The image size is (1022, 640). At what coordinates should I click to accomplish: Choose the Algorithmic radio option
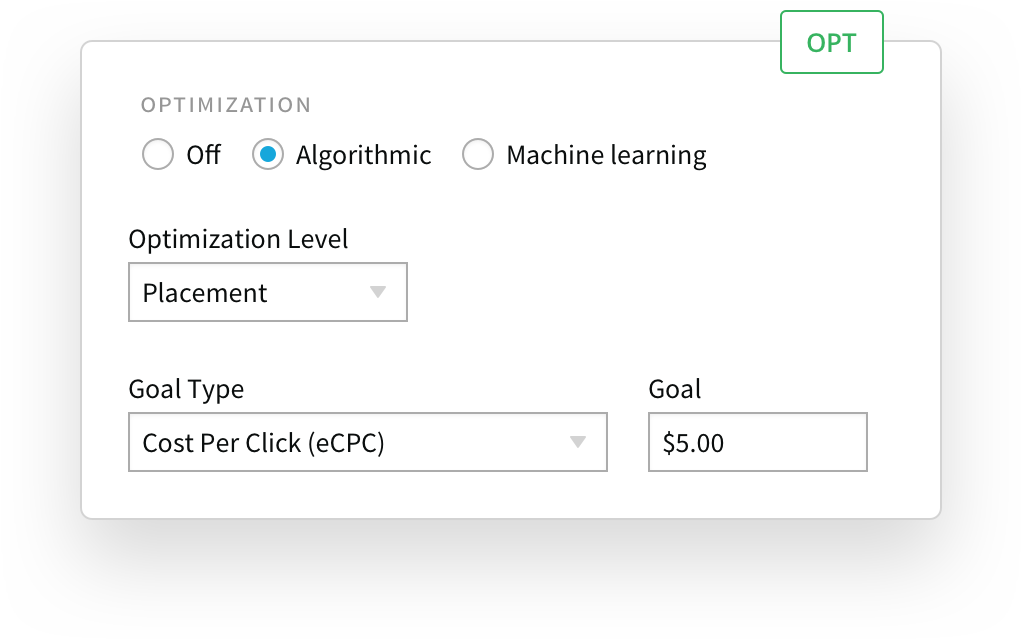(x=268, y=154)
